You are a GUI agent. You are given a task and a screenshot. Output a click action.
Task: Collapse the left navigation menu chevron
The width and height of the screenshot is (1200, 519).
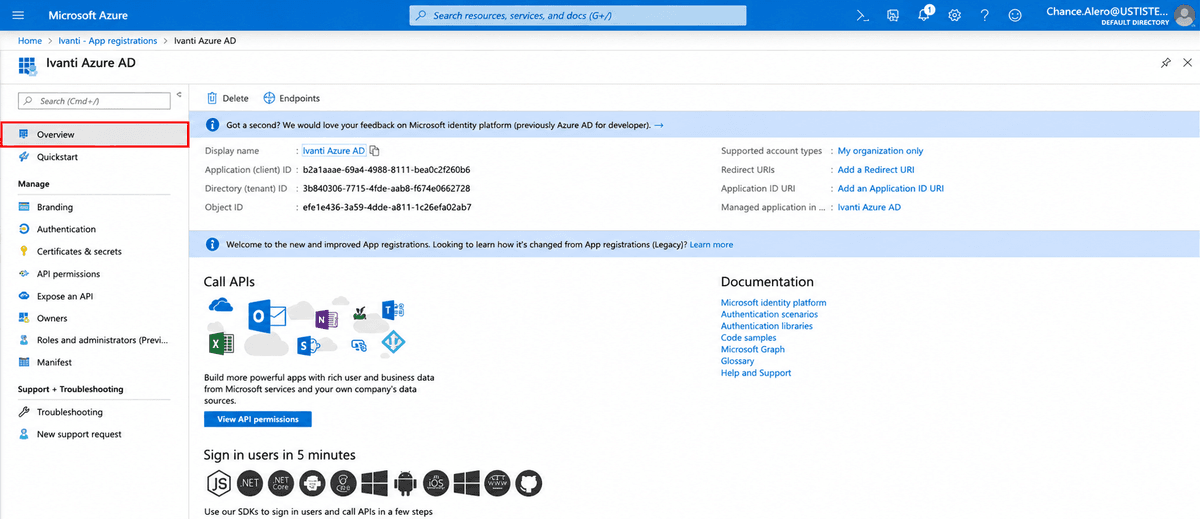[179, 95]
